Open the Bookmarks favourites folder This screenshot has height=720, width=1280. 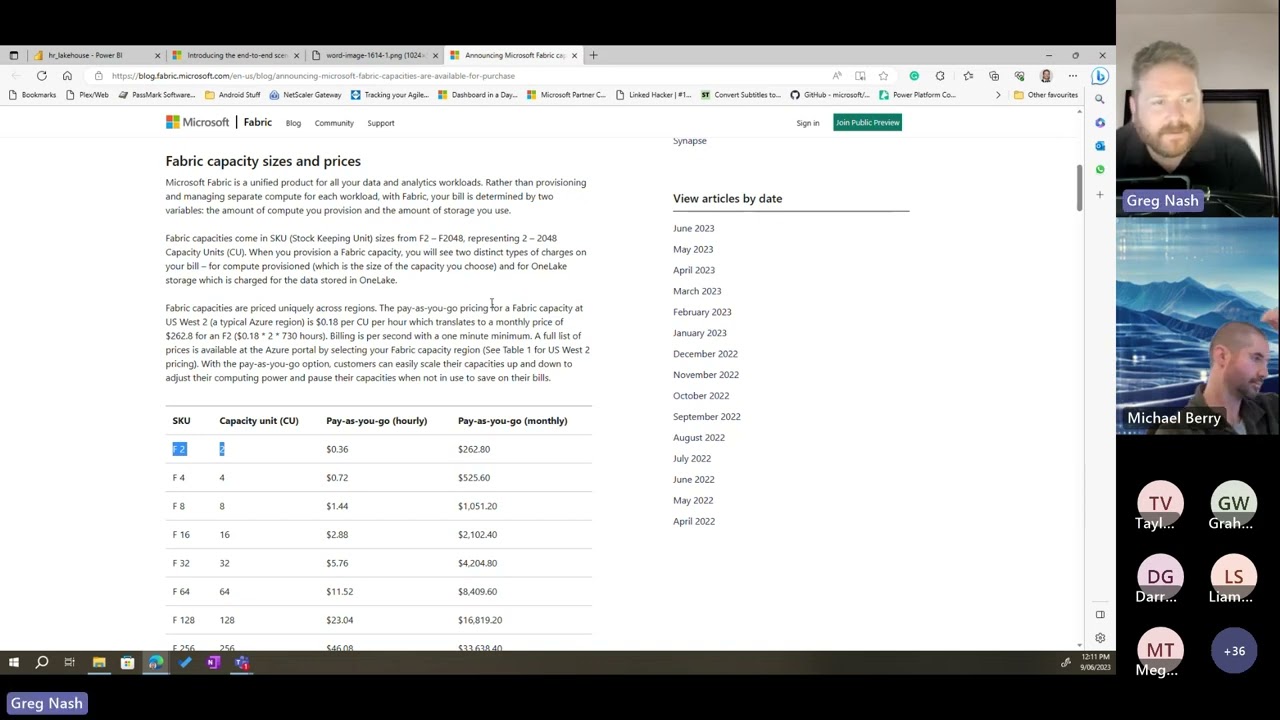click(32, 95)
